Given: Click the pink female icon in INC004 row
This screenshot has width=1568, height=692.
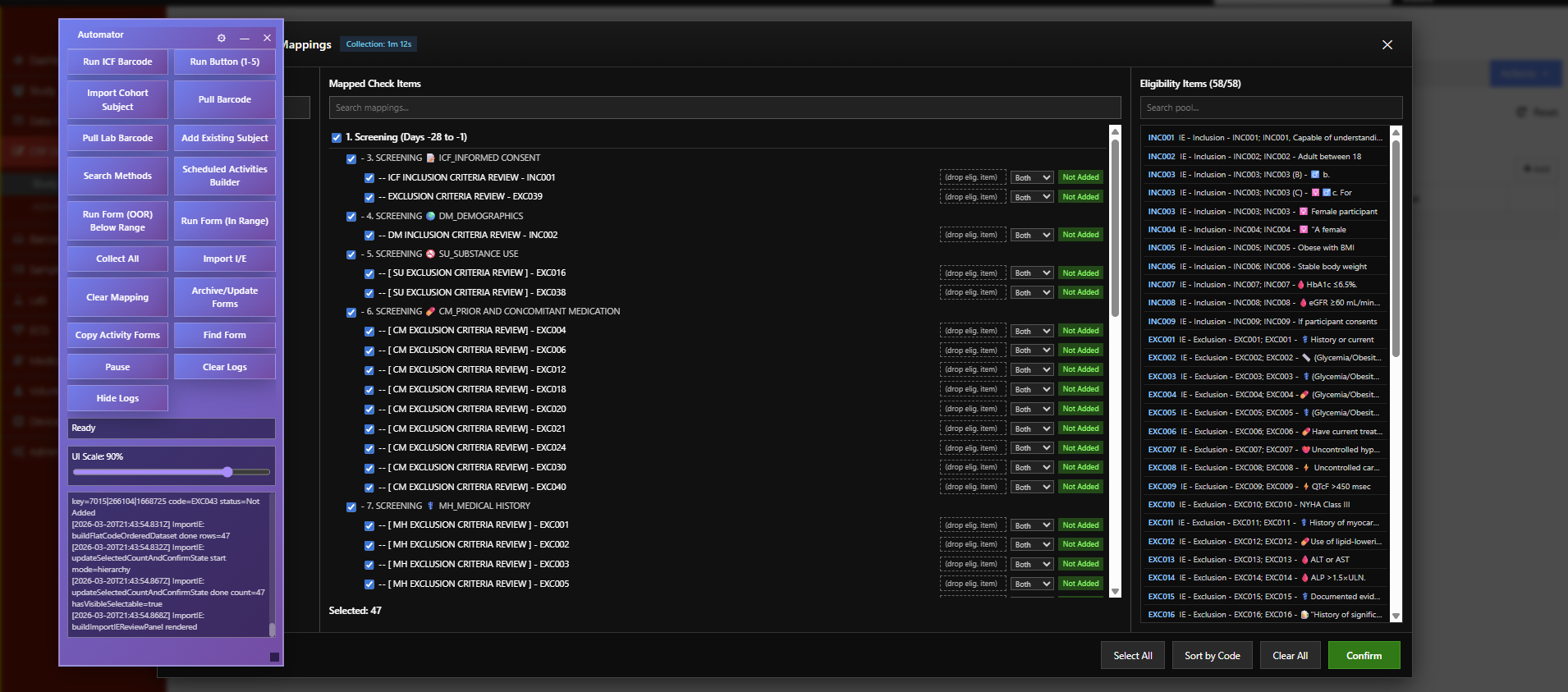Looking at the screenshot, I should click(x=1305, y=230).
